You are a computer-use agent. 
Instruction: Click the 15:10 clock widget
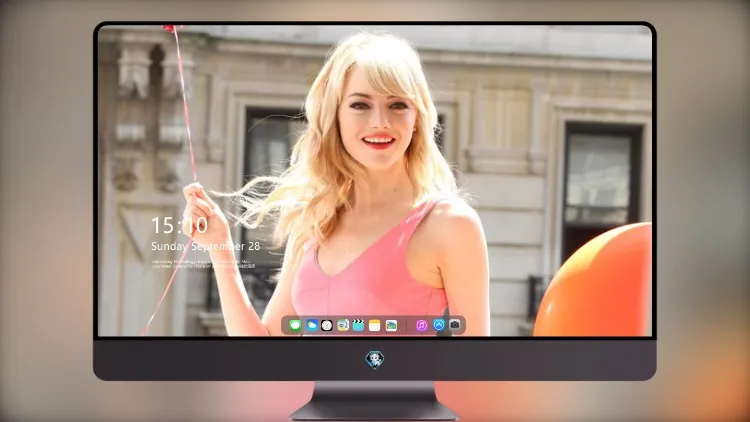[x=179, y=225]
